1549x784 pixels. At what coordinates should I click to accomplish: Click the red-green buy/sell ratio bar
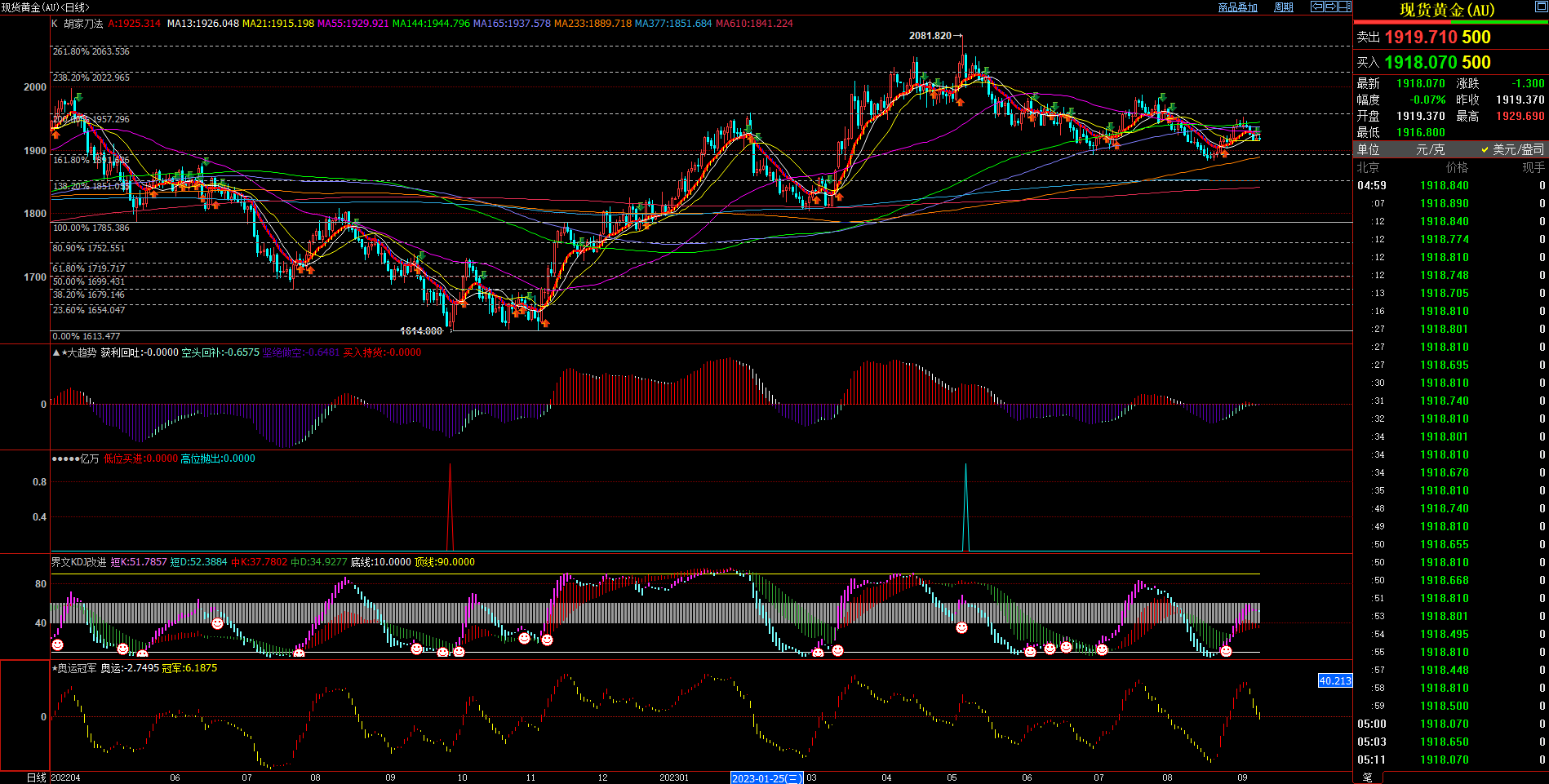click(x=1450, y=23)
